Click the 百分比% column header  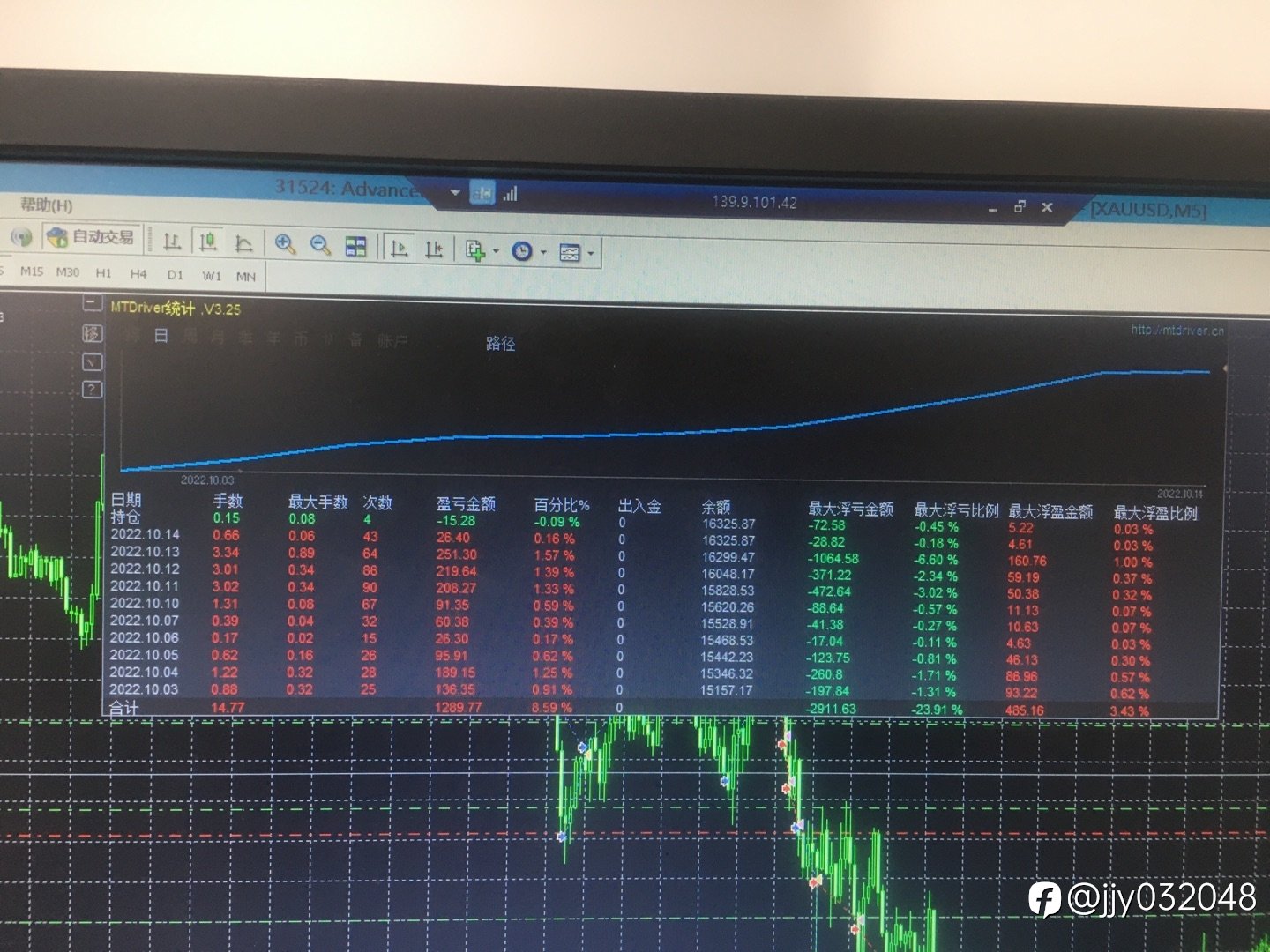coord(562,505)
